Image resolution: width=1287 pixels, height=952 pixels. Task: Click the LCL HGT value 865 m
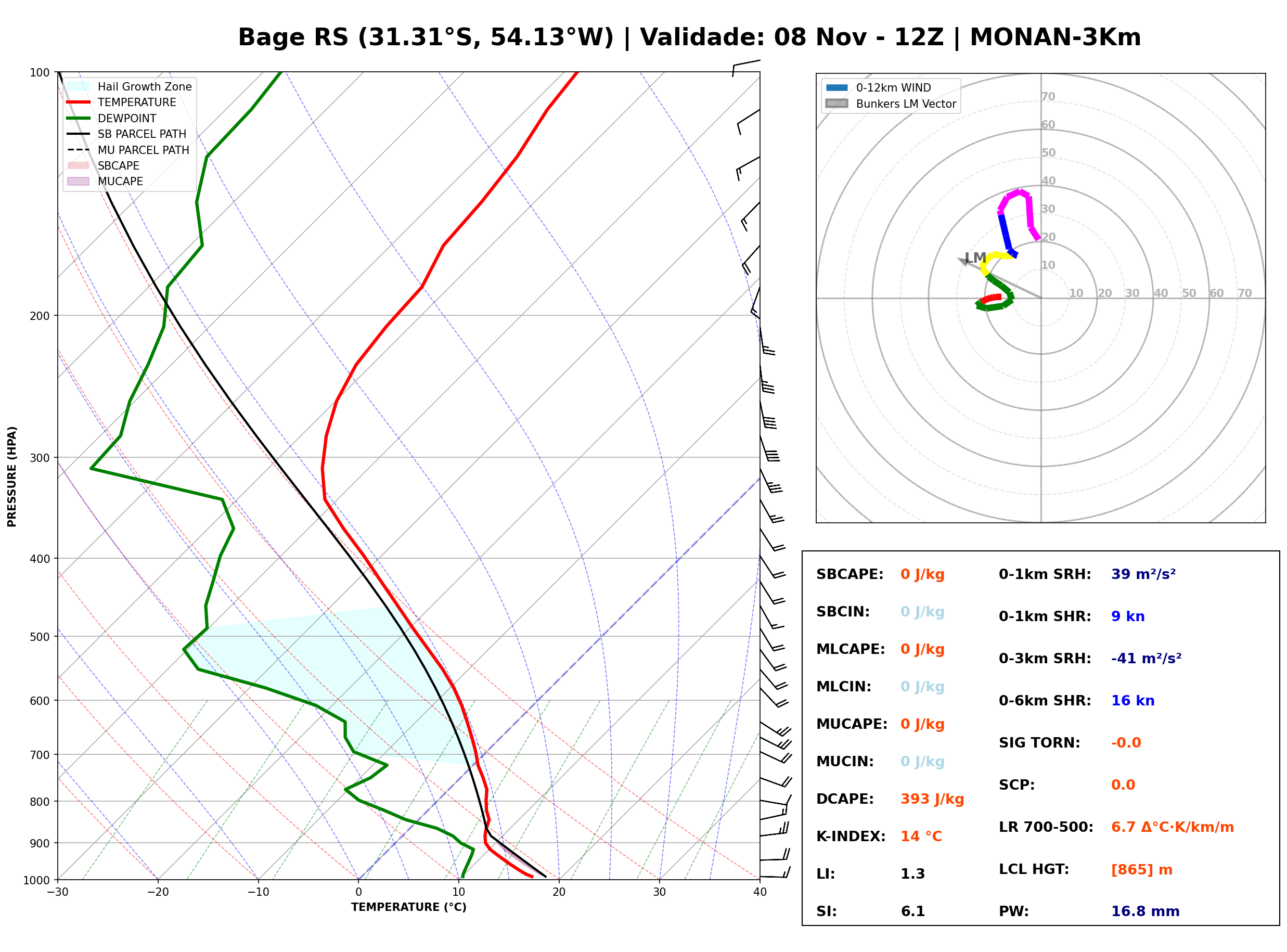click(x=1142, y=870)
